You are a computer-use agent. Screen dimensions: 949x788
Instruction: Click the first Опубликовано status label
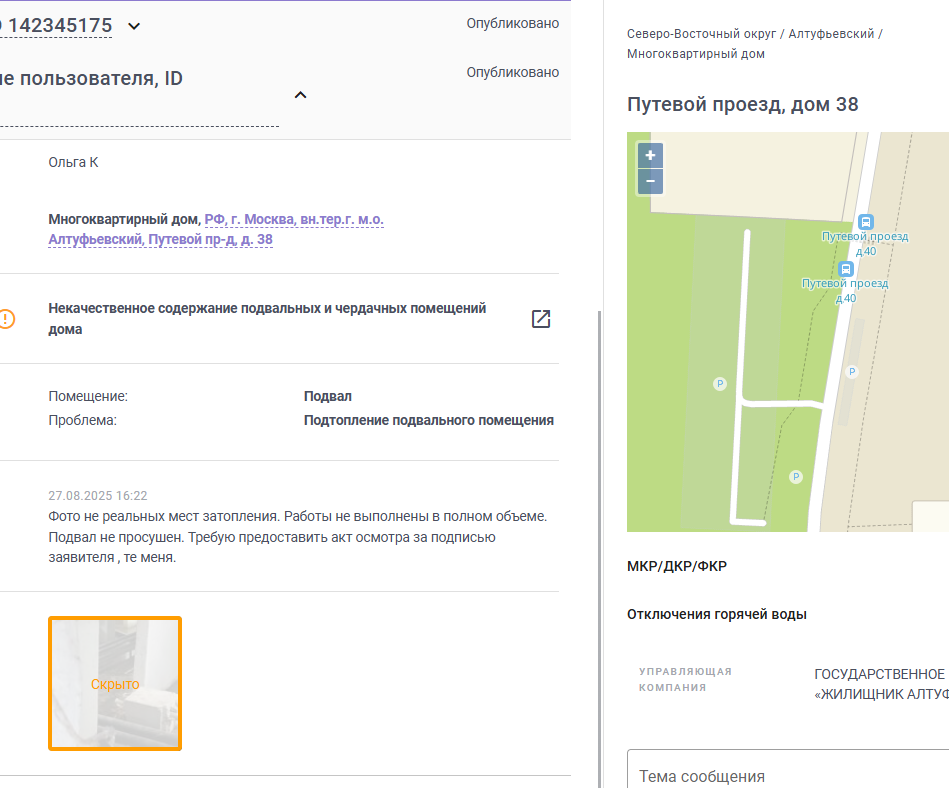tap(513, 23)
